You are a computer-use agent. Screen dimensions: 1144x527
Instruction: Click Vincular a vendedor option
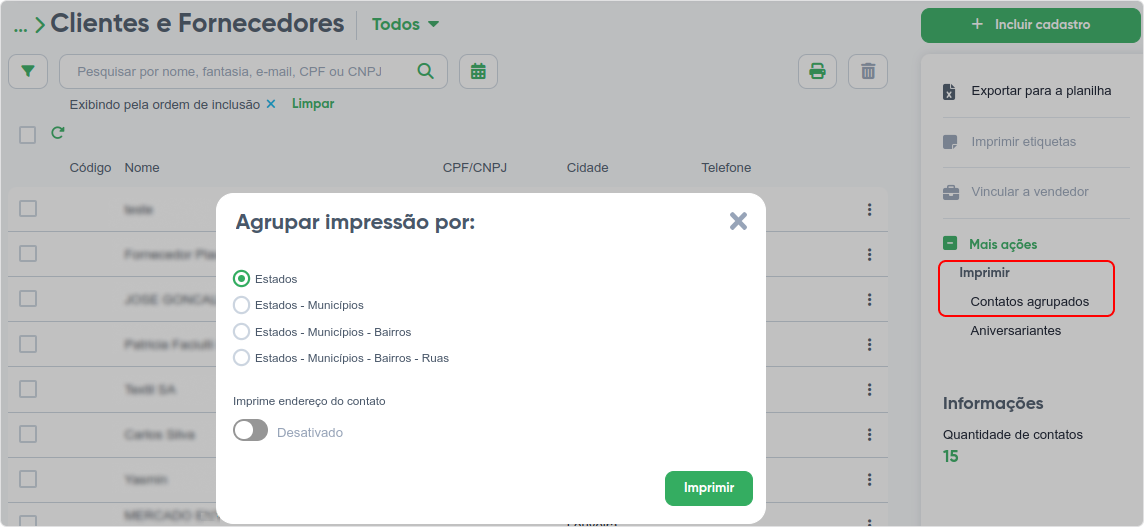(1029, 192)
